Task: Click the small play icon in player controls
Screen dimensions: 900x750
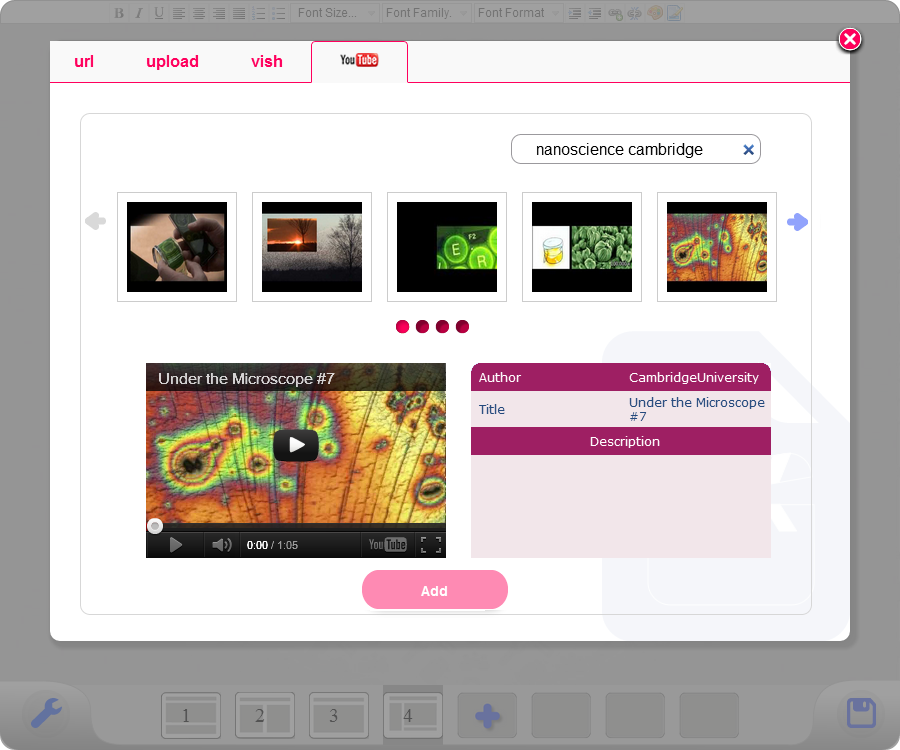Action: click(x=176, y=545)
